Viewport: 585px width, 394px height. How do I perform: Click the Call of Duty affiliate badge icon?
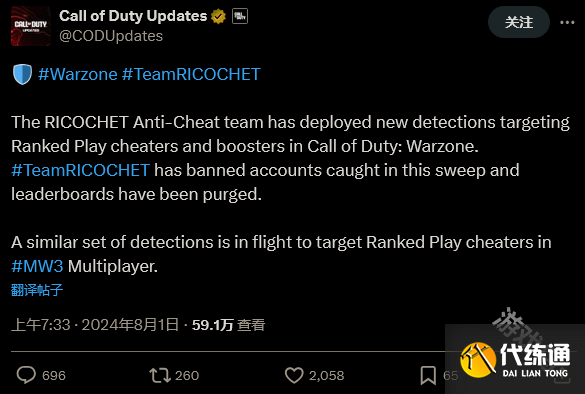coord(240,16)
